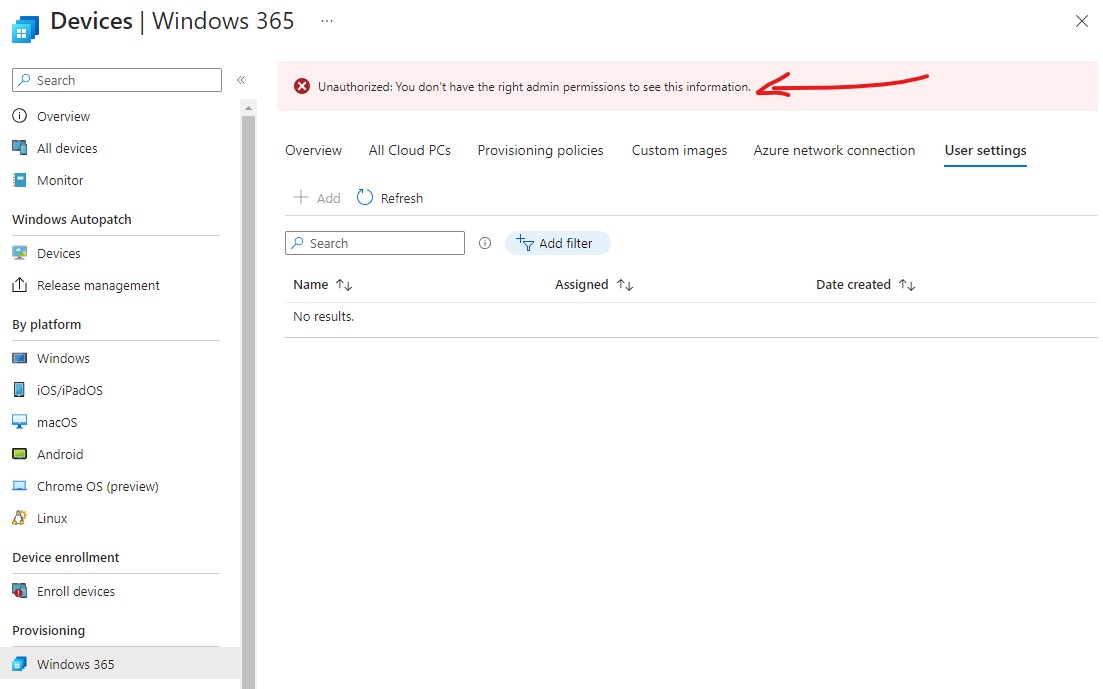Click the Monitor icon in the sidebar
1103x689 pixels.
pyautogui.click(x=20, y=180)
